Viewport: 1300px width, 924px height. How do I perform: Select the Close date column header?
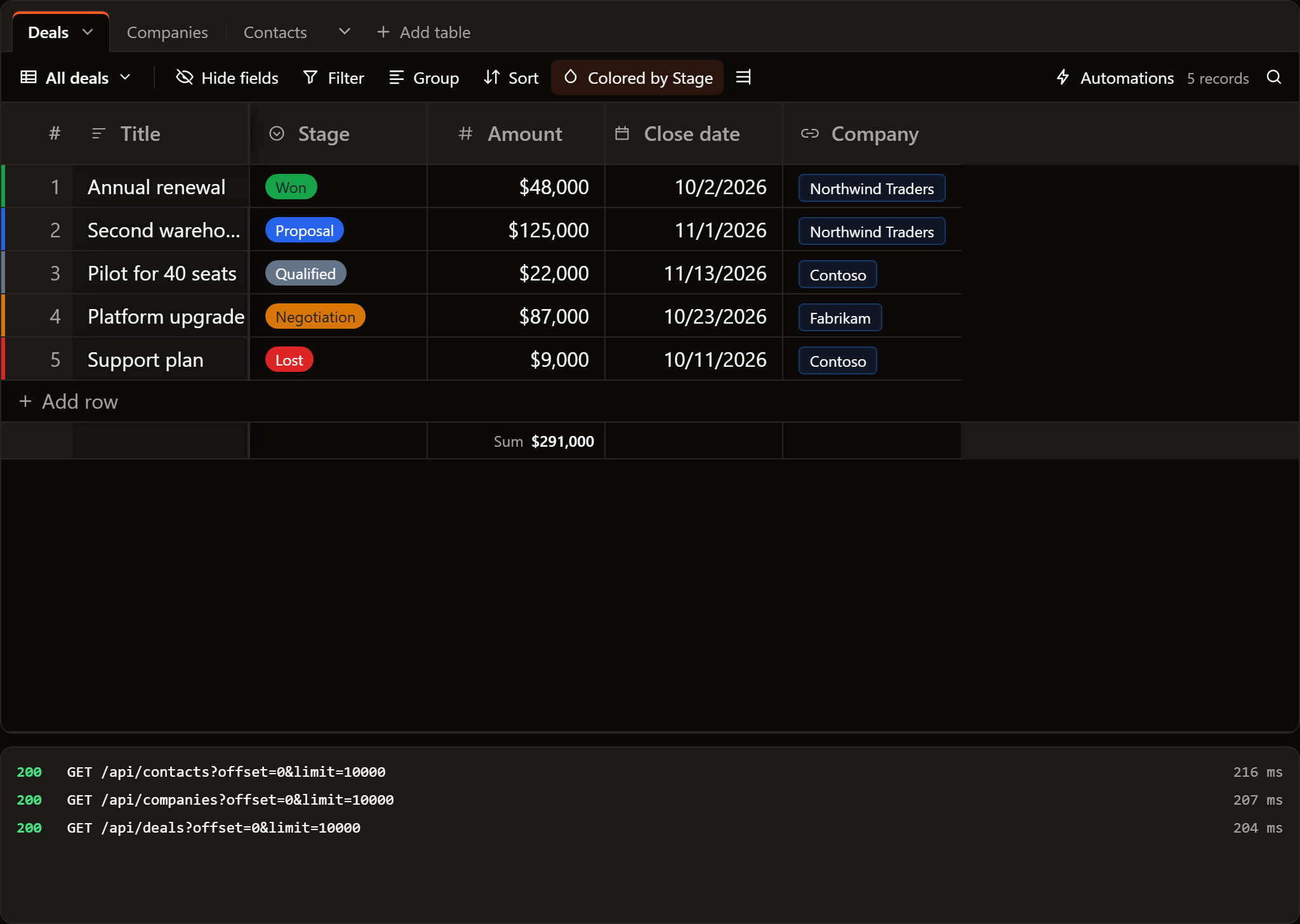coord(694,134)
